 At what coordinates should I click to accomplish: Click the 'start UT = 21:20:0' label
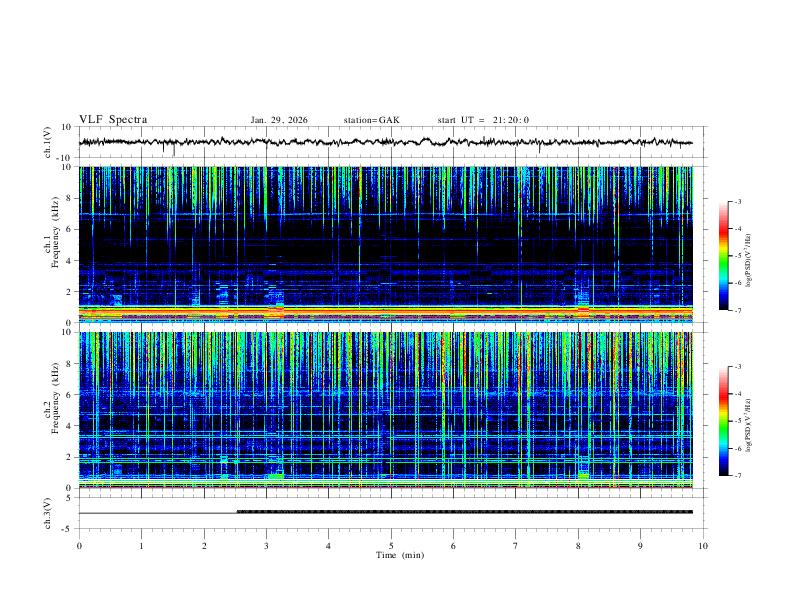483,120
